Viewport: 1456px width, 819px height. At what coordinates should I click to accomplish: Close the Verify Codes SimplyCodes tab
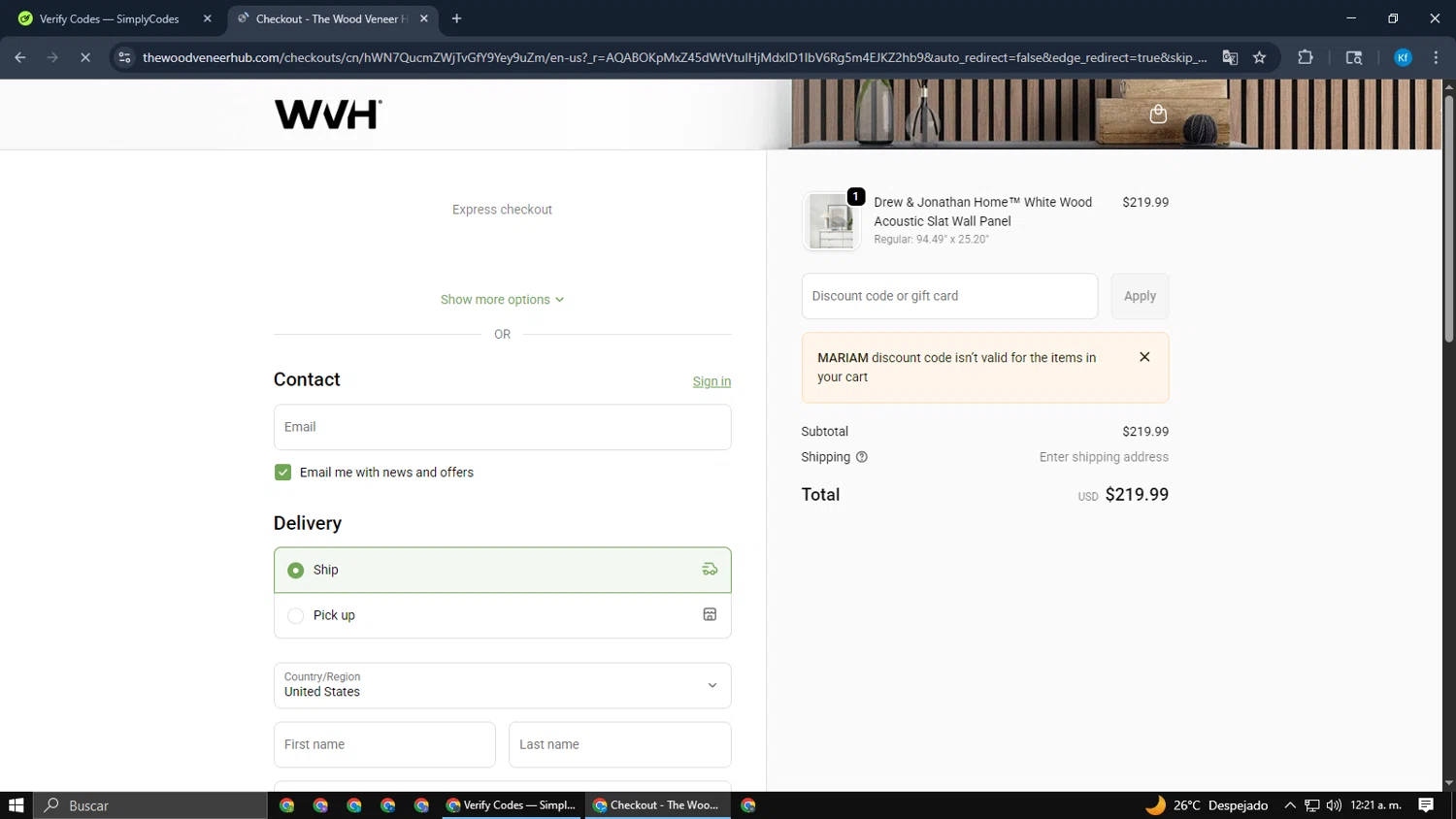(x=207, y=18)
